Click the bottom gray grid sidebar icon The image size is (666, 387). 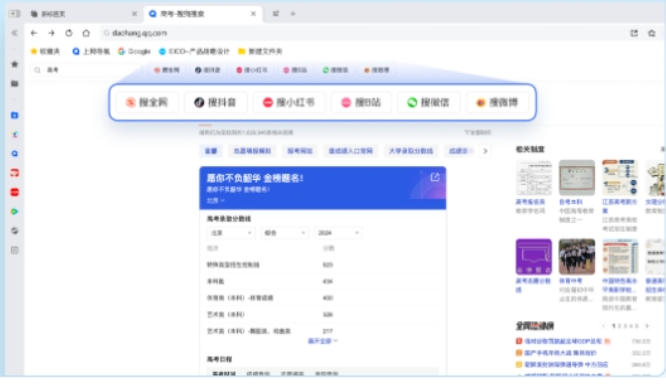pos(14,250)
